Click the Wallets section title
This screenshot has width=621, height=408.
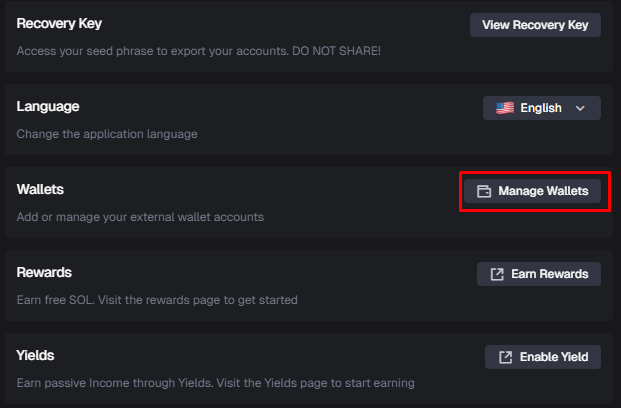(40, 189)
